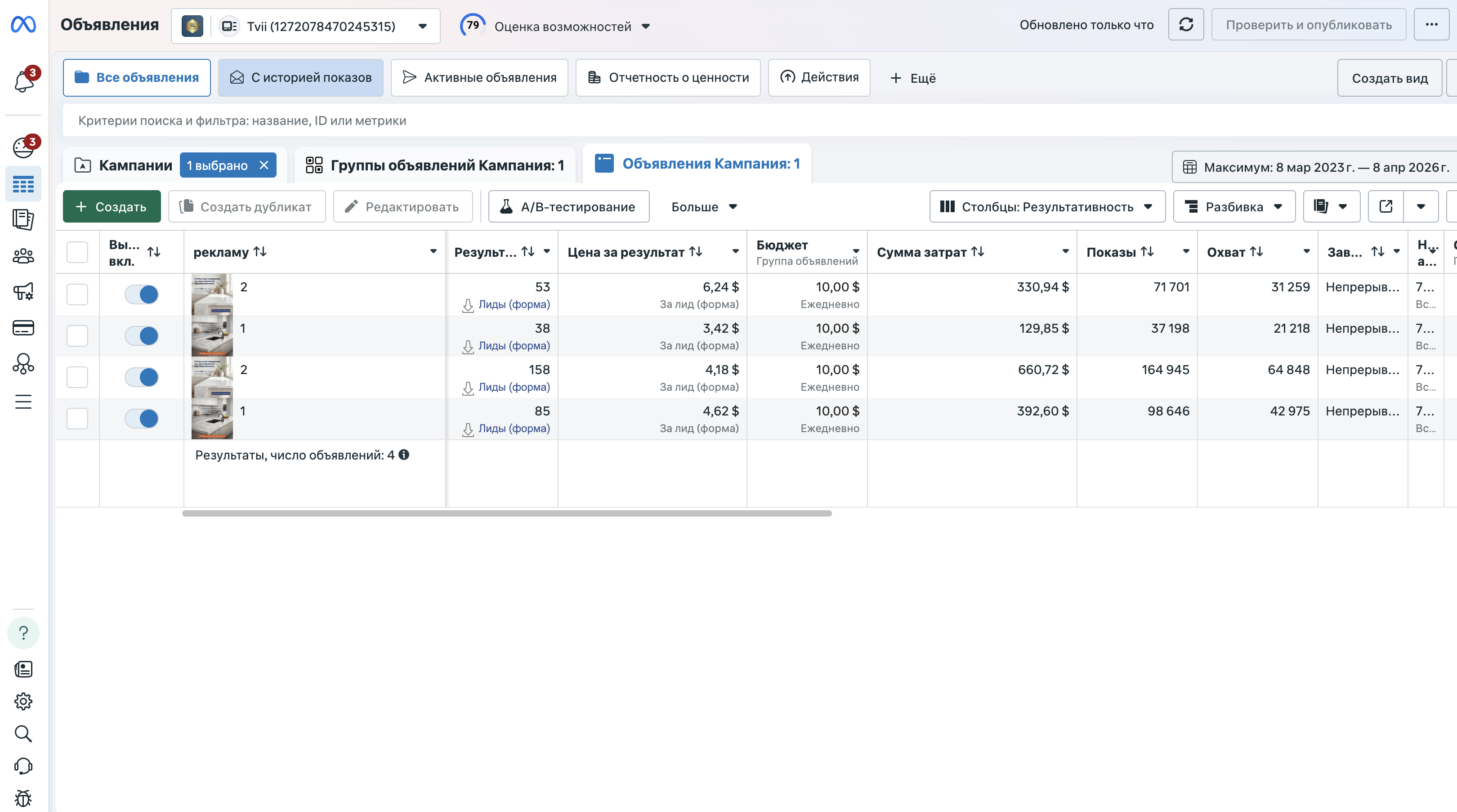Open the advertising settings megaphone icon
Viewport: 1457px width, 812px height.
(23, 291)
